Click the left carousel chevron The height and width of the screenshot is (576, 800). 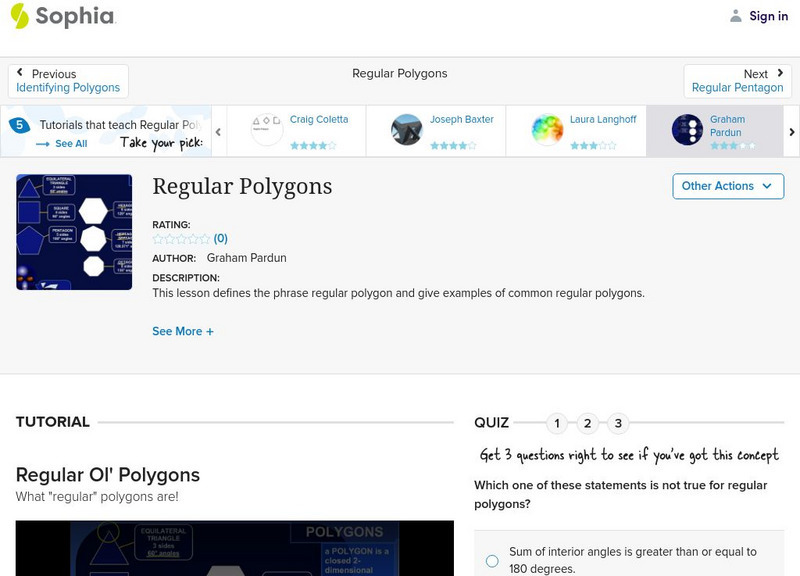click(x=218, y=131)
